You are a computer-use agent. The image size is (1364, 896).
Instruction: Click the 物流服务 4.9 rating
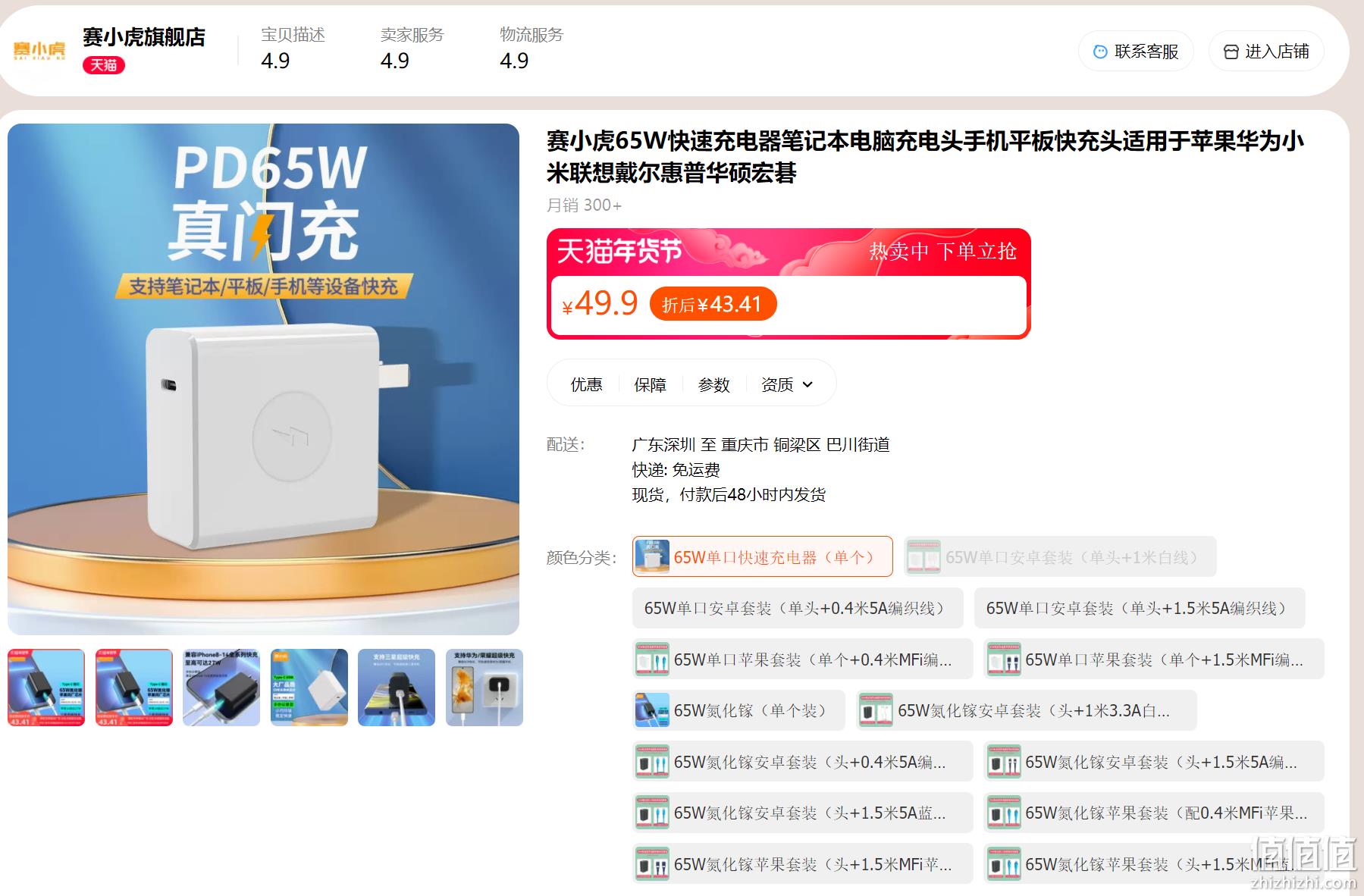tap(531, 48)
